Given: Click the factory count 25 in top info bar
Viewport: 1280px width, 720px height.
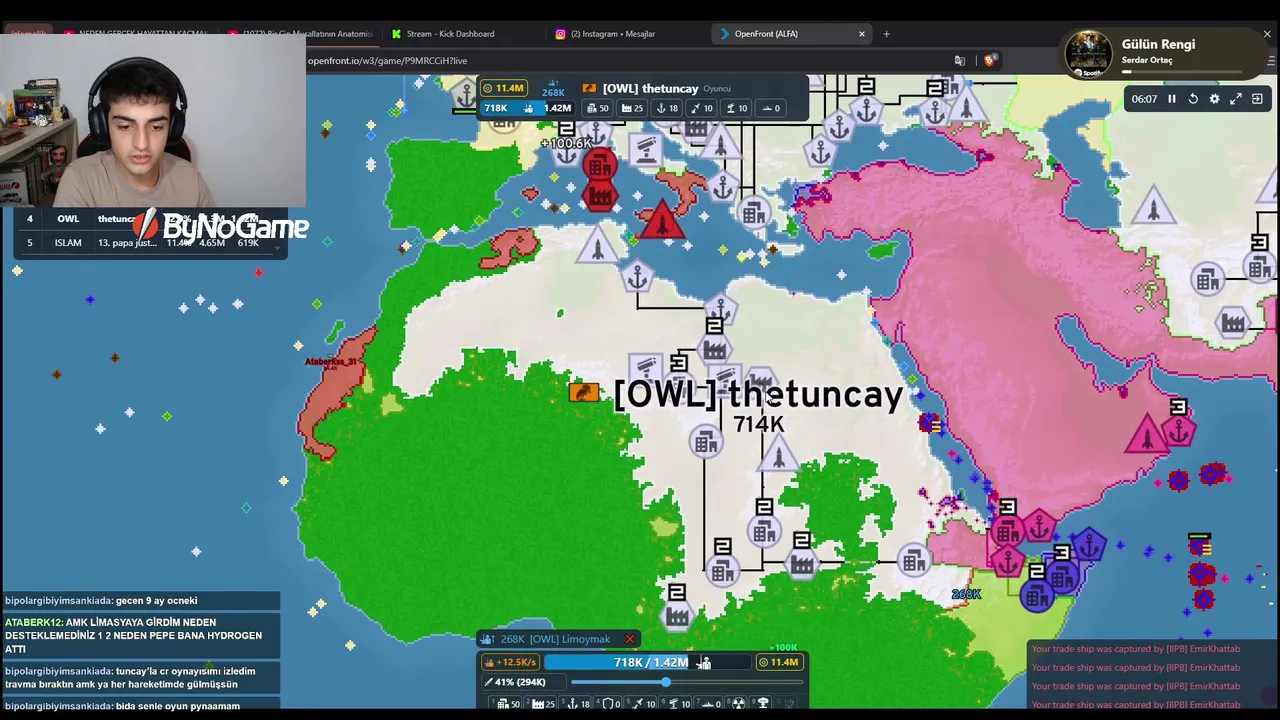Looking at the screenshot, I should [x=632, y=108].
